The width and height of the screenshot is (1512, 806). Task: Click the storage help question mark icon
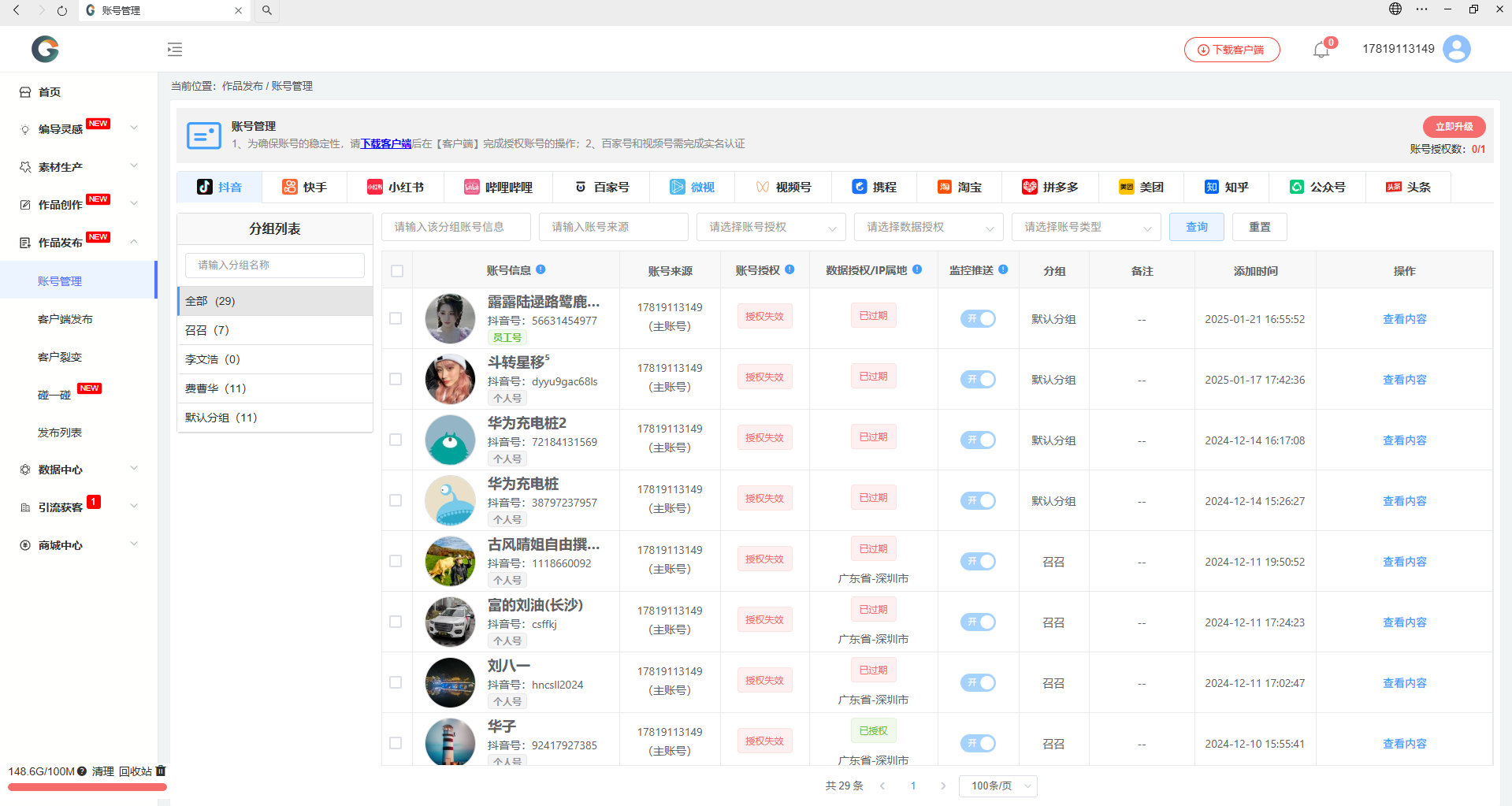[82, 771]
